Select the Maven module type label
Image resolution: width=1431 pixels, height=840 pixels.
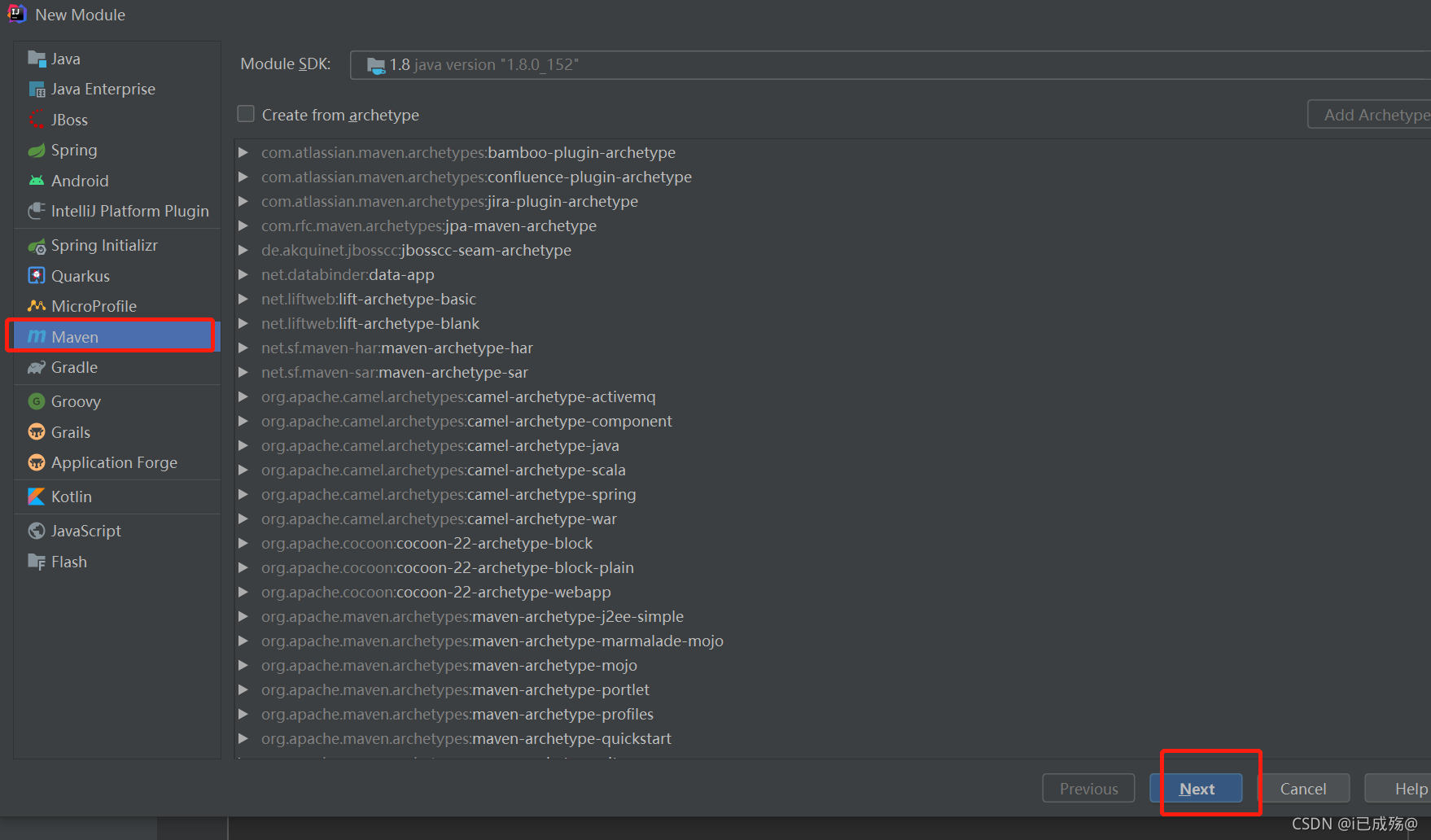click(75, 337)
